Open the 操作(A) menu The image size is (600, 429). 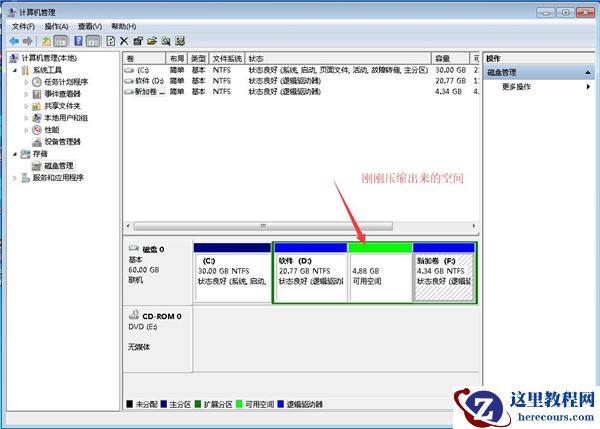(57, 26)
